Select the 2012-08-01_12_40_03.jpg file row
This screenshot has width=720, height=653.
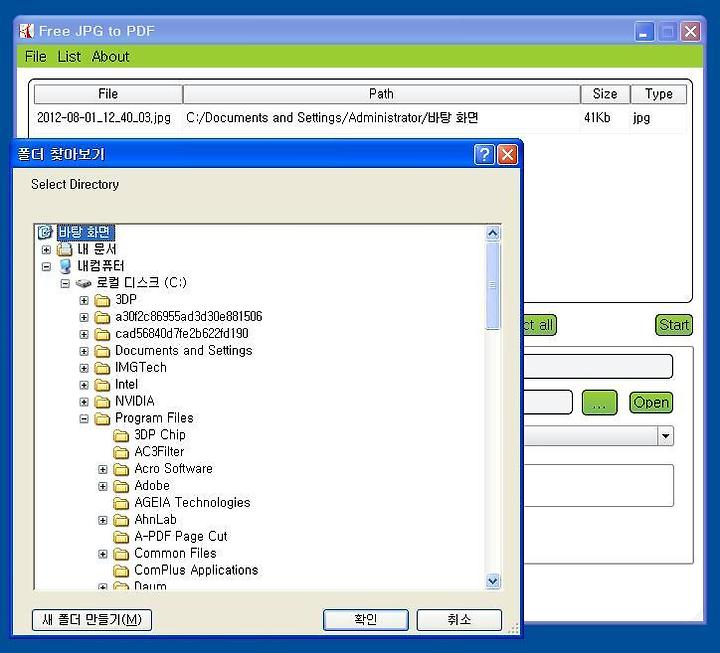[360, 118]
